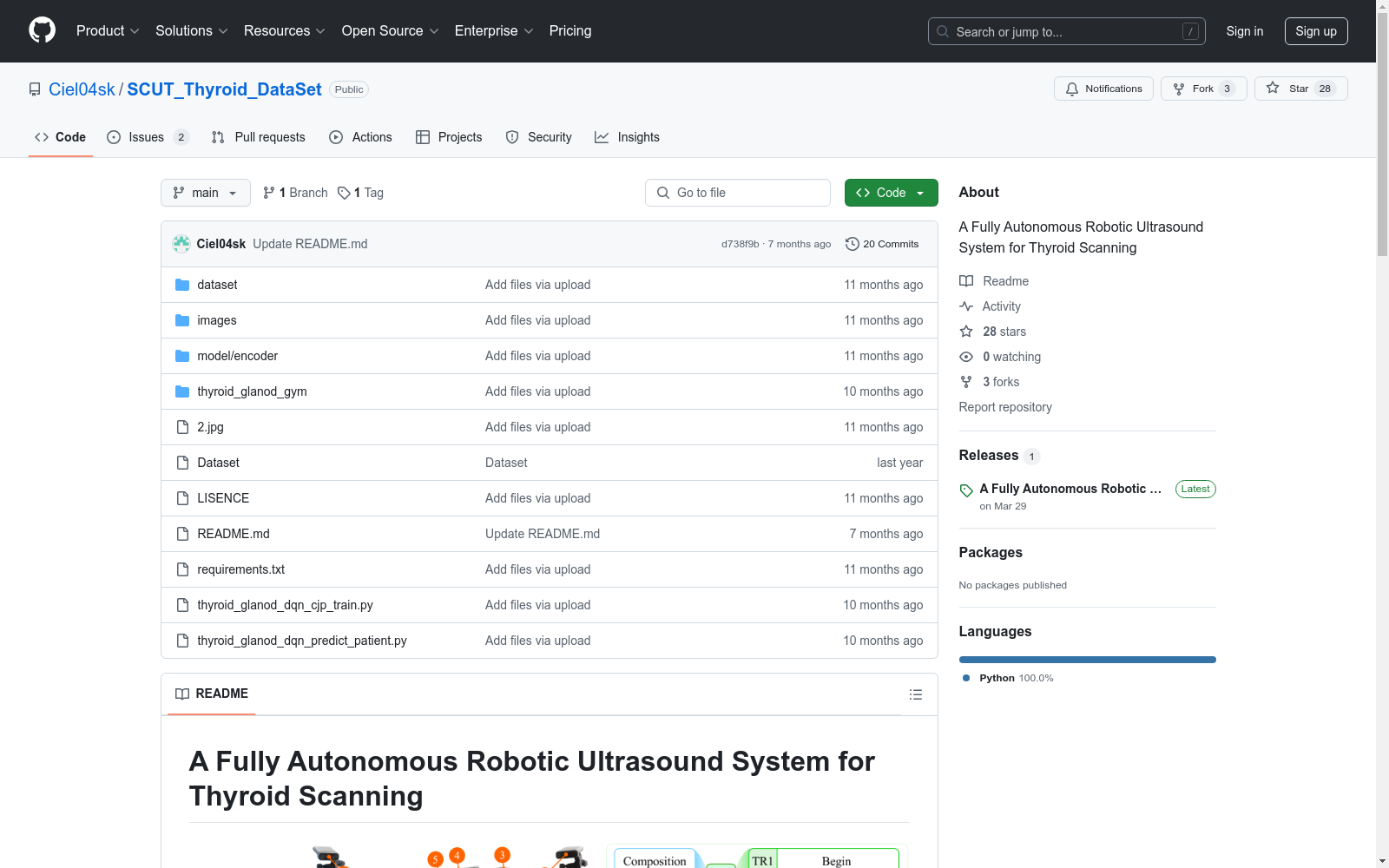Switch to the Issues tab
The height and width of the screenshot is (868, 1389).
[148, 137]
